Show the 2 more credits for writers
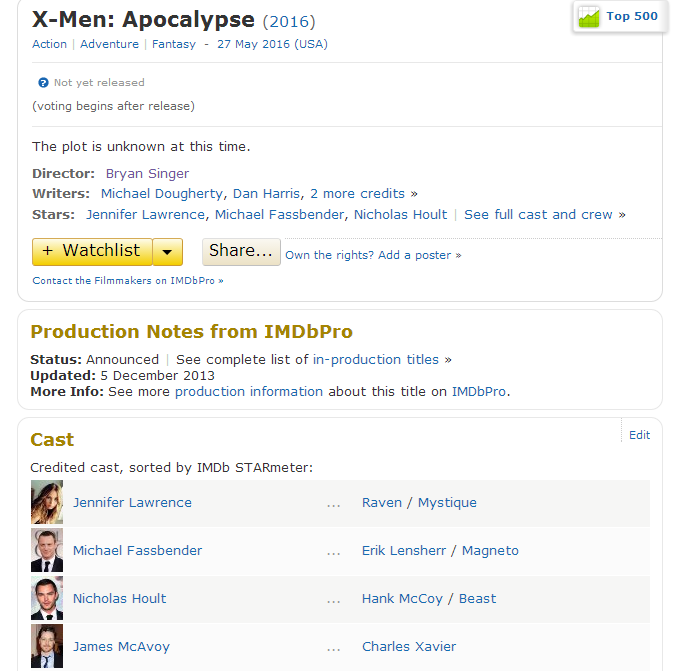Screen dimensions: 674x671 pyautogui.click(x=357, y=194)
